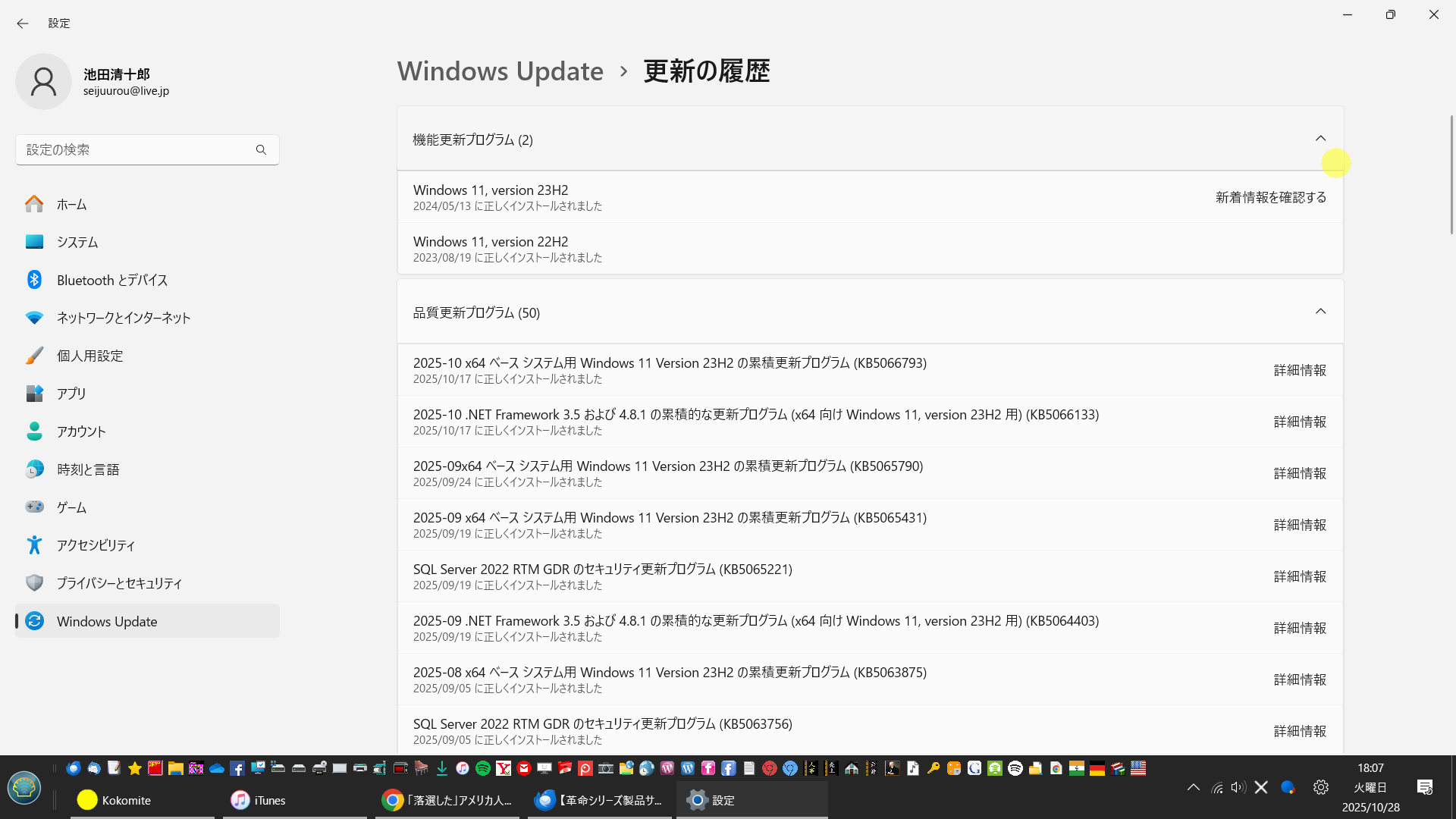Collapse the 品質更新プログラム (50) section
Image resolution: width=1456 pixels, height=819 pixels.
[1320, 312]
